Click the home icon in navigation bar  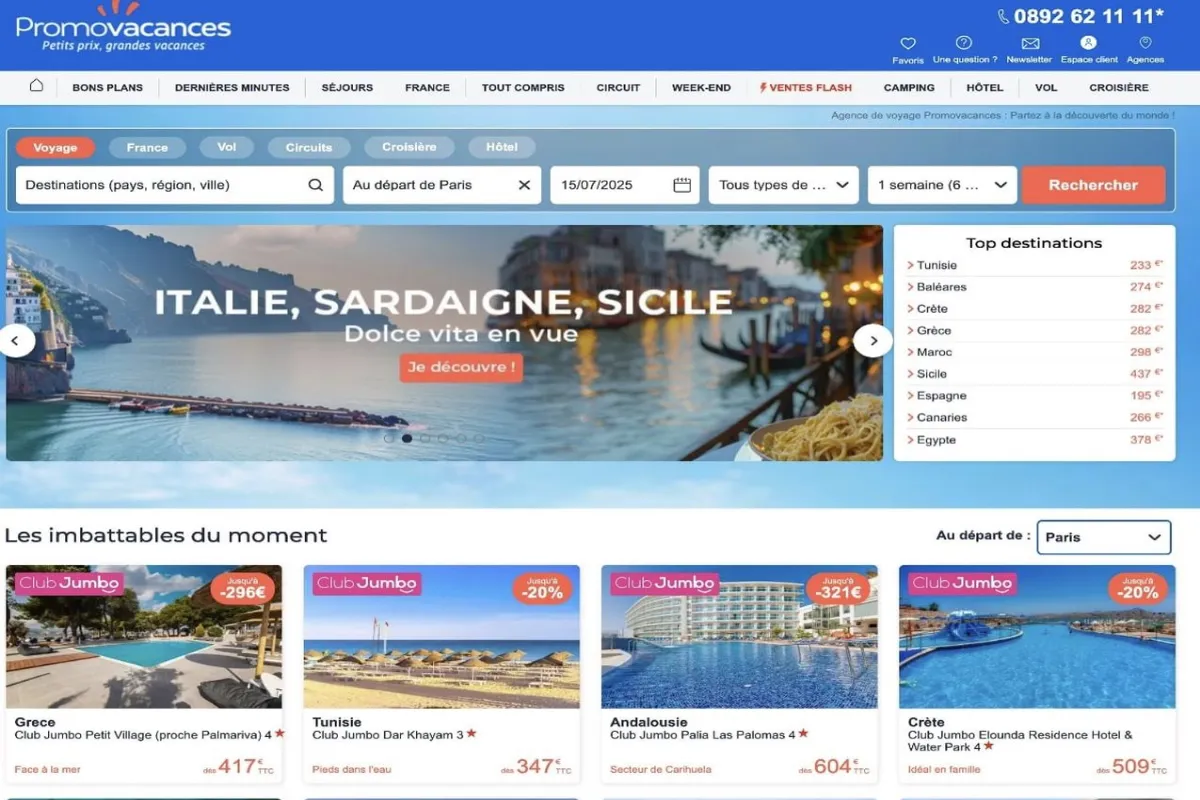(x=36, y=86)
